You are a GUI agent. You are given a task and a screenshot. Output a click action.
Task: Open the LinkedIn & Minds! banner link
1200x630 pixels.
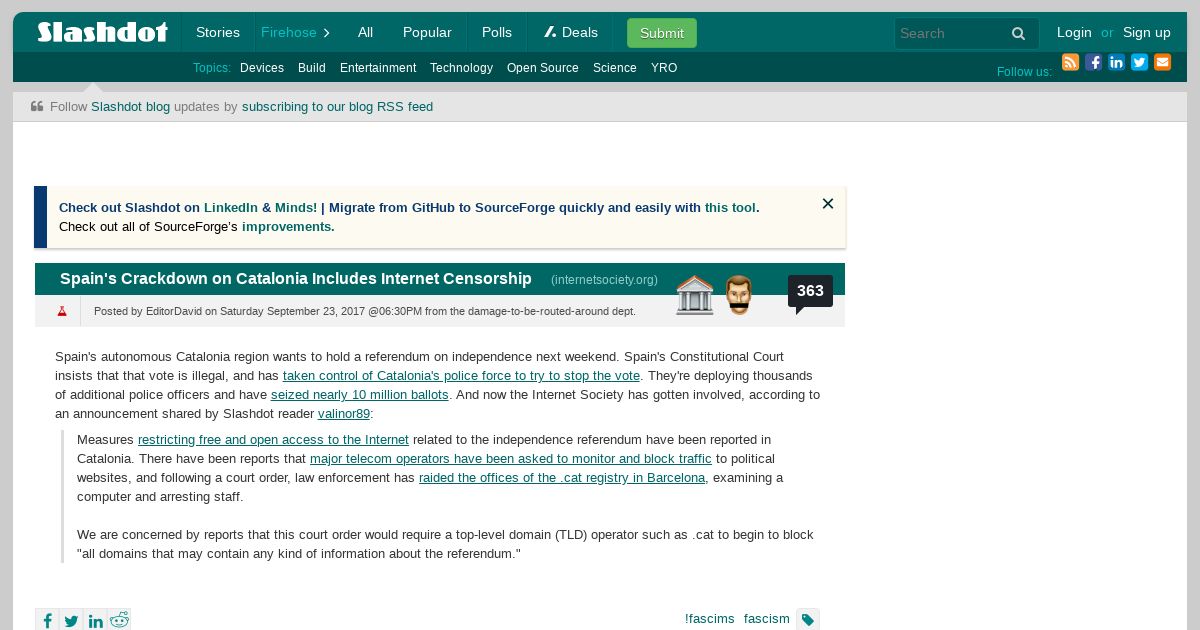click(x=260, y=208)
